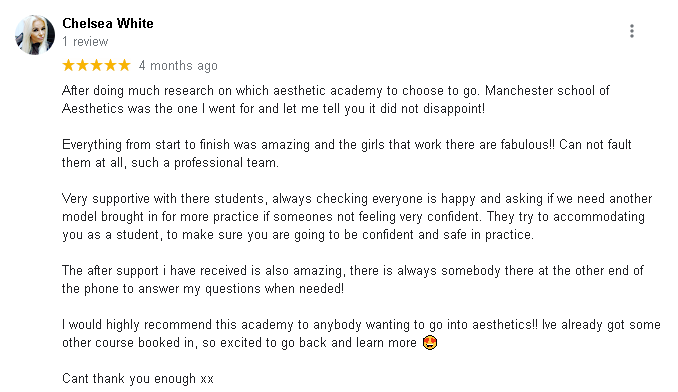Click the closing line "Cant thank you enough xx"
The width and height of the screenshot is (678, 392).
coord(138,379)
